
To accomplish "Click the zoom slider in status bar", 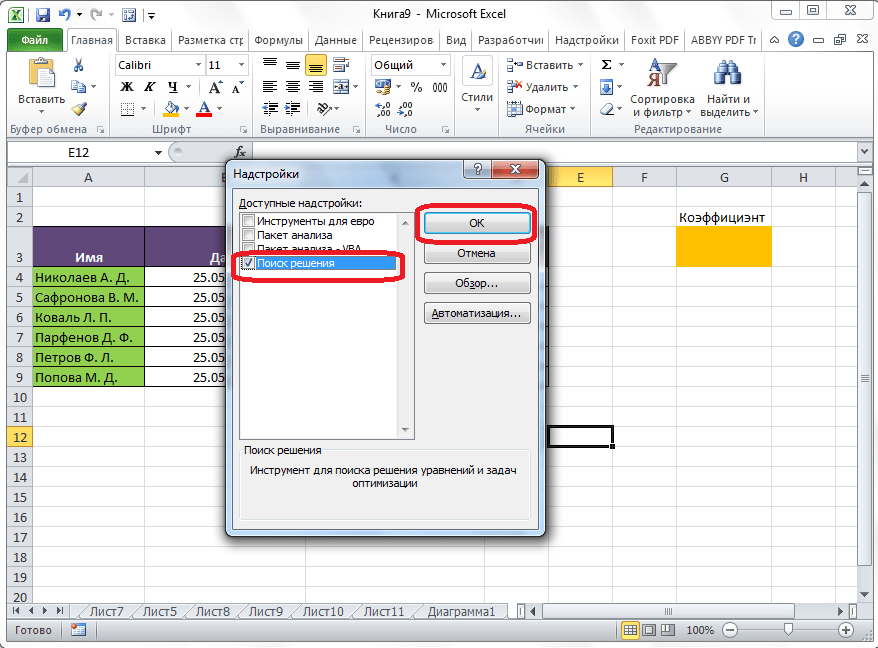I will click(x=789, y=630).
